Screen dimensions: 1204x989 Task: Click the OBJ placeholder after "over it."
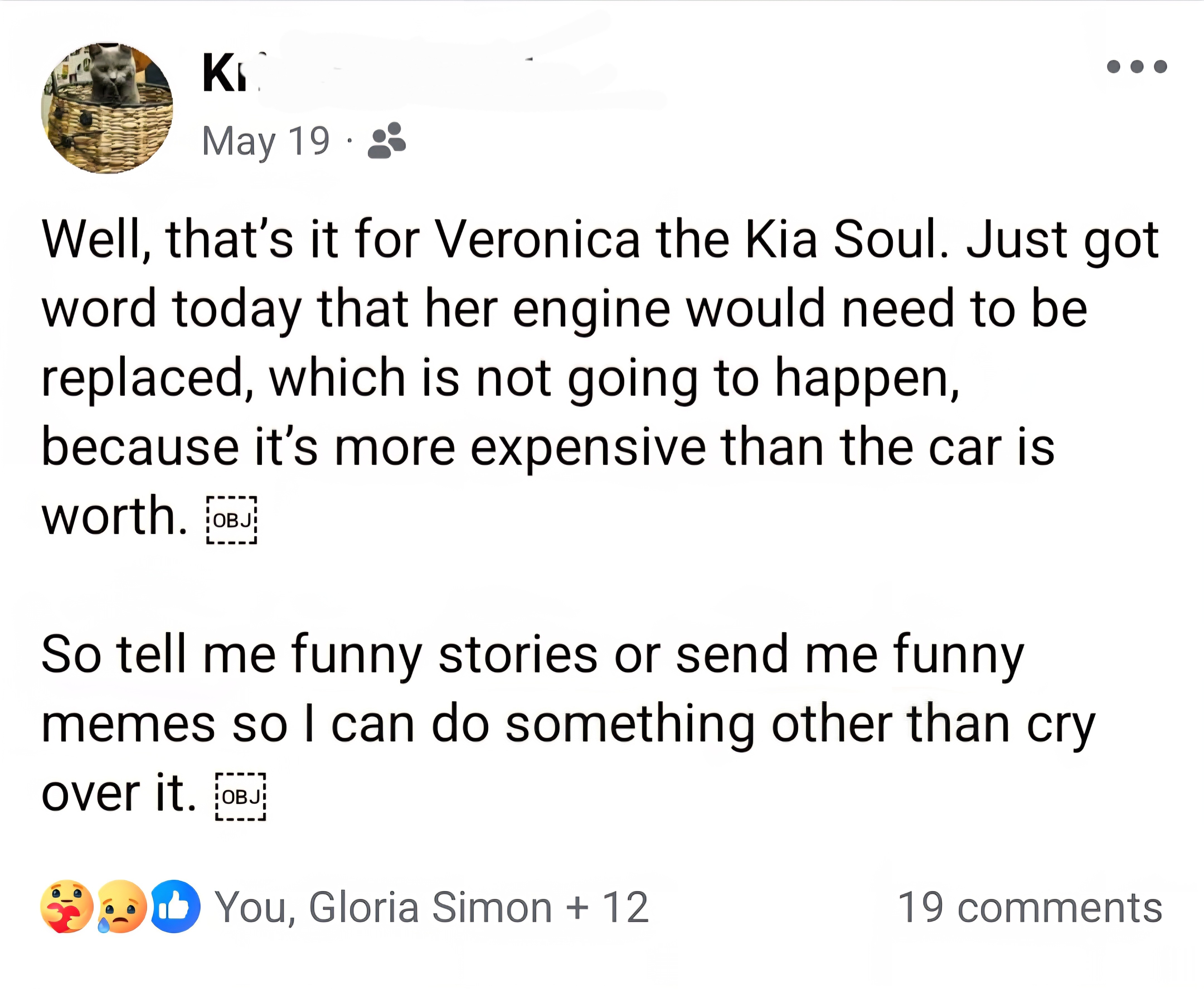(x=240, y=796)
